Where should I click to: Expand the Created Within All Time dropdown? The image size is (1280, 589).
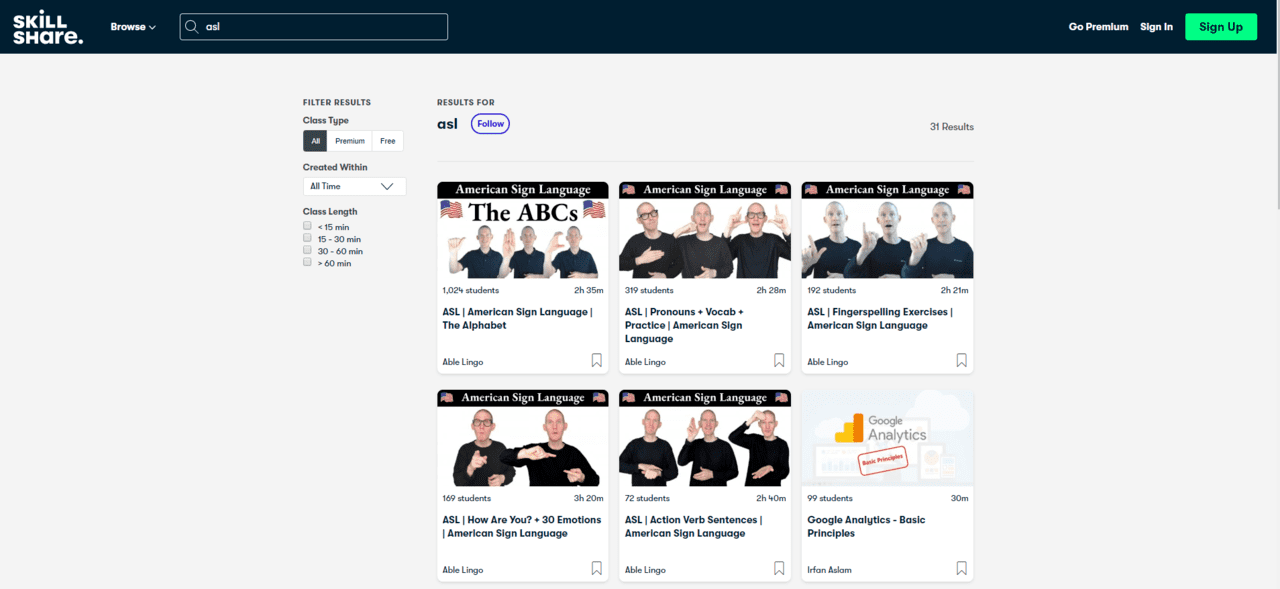pos(354,186)
